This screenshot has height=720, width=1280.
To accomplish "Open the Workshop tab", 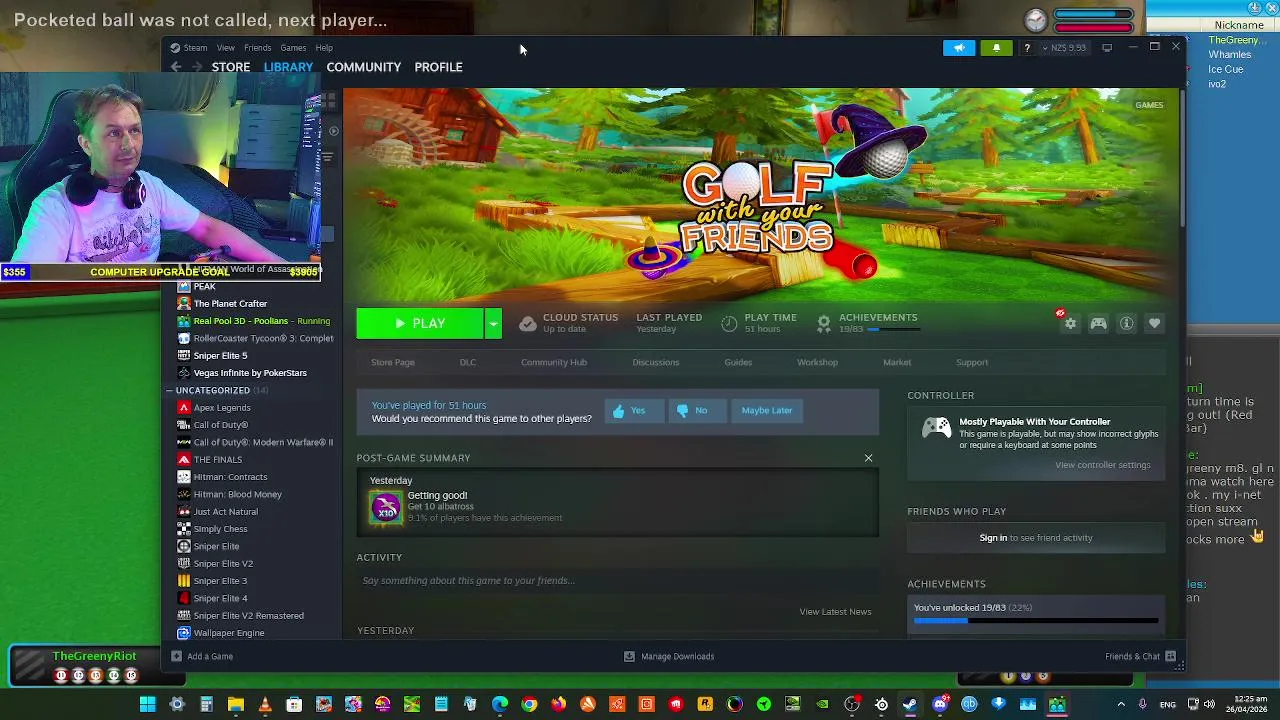I will click(817, 362).
